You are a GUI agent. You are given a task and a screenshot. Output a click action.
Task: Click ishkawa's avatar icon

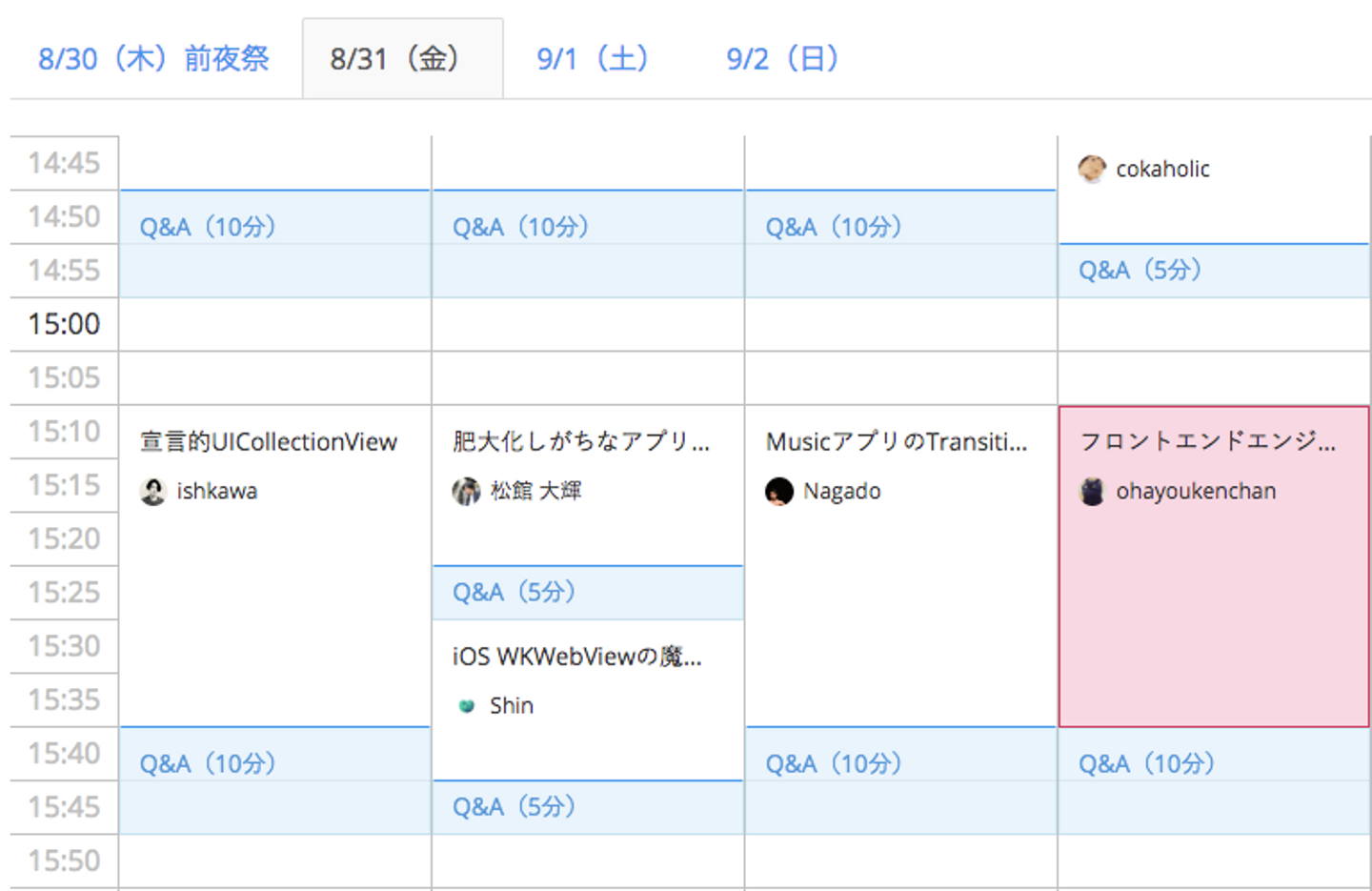click(153, 492)
